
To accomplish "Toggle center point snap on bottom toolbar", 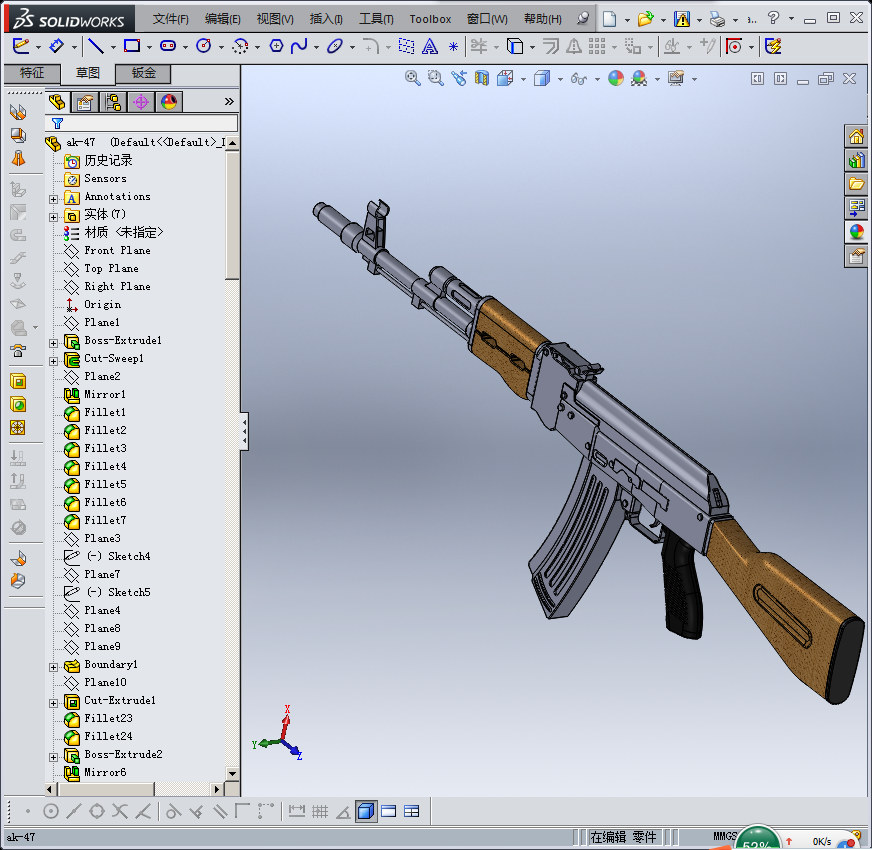I will coord(51,812).
